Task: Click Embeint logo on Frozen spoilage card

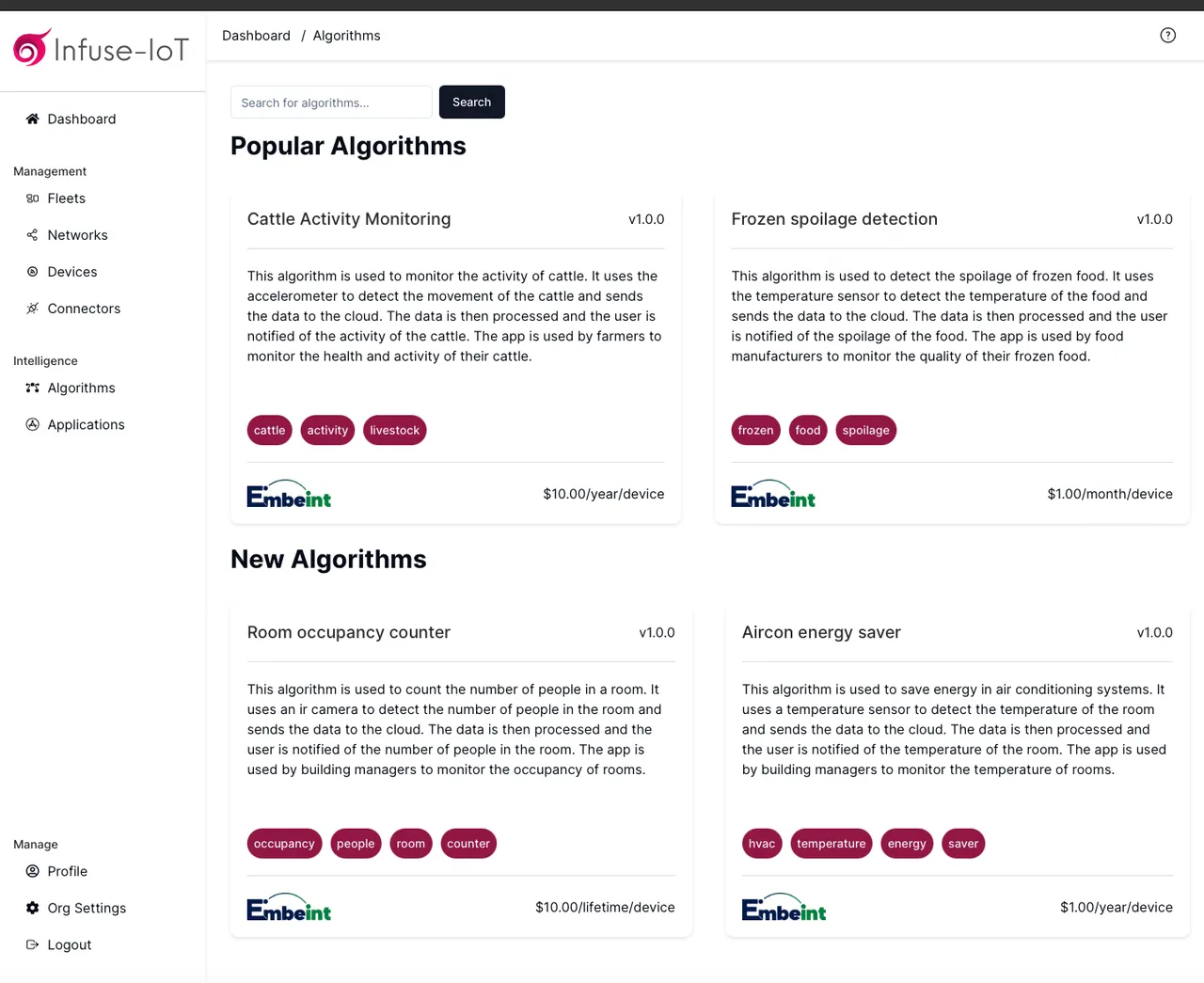Action: pos(773,495)
